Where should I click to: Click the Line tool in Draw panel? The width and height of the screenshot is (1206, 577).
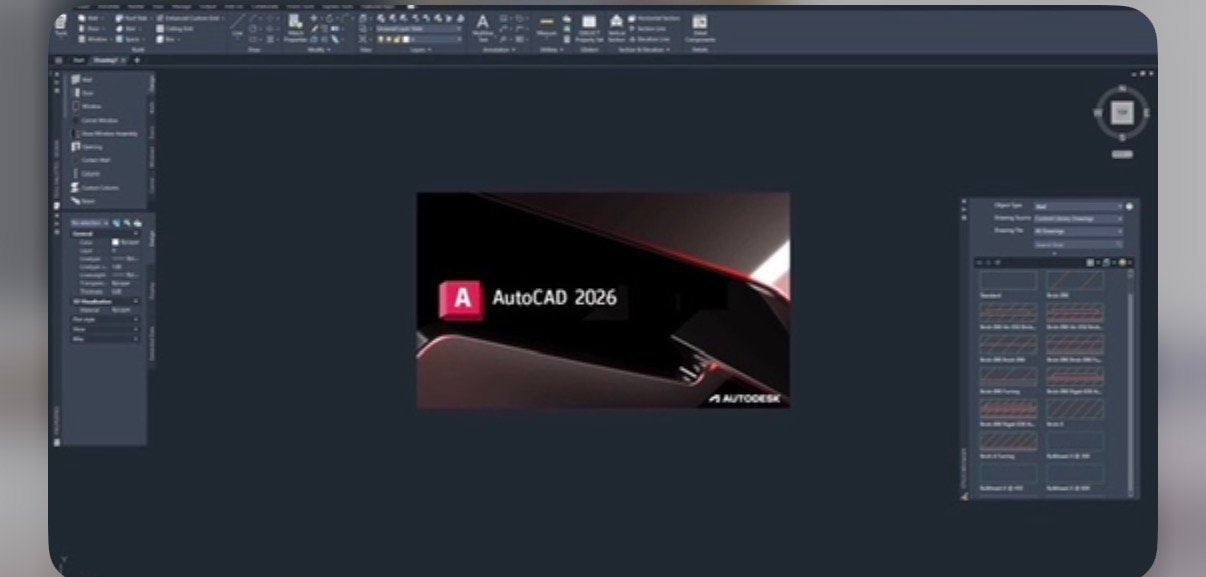coord(237,27)
